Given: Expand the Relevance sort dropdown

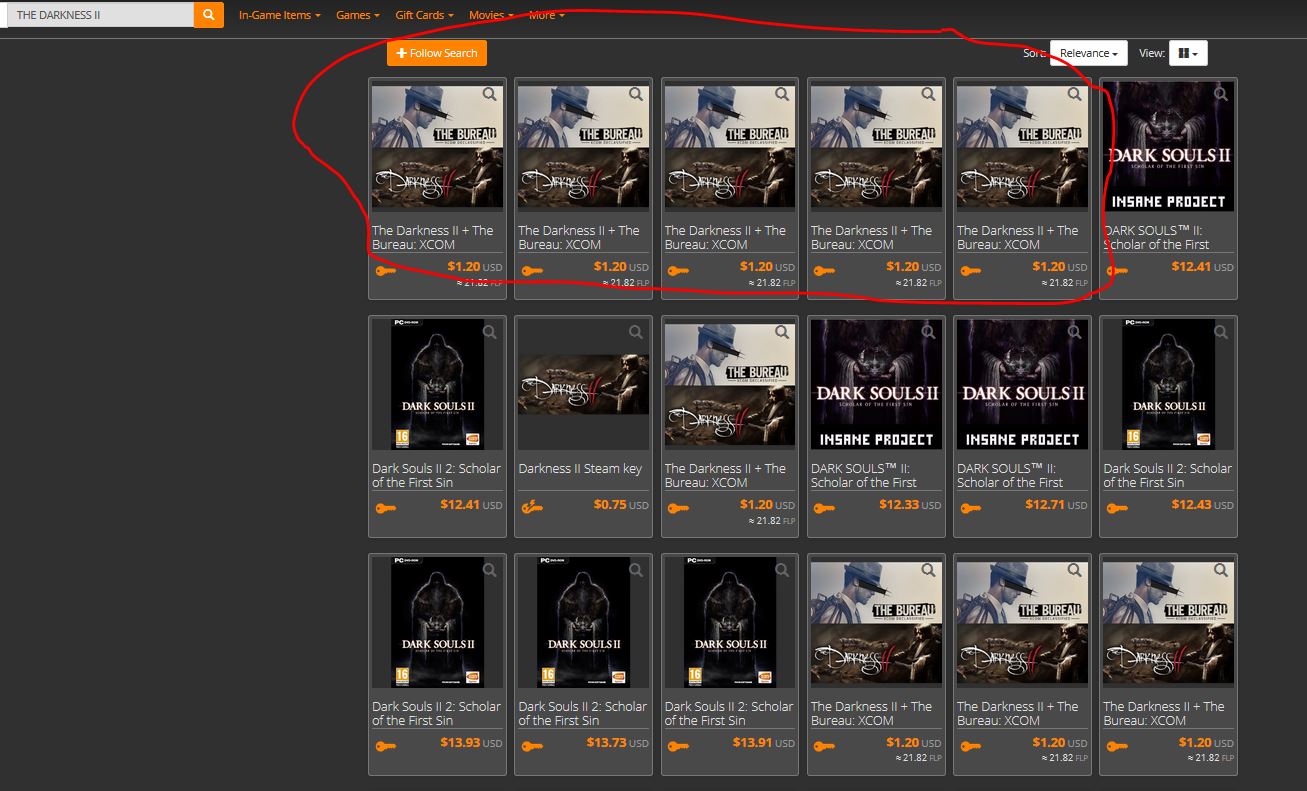Looking at the screenshot, I should [x=1089, y=53].
